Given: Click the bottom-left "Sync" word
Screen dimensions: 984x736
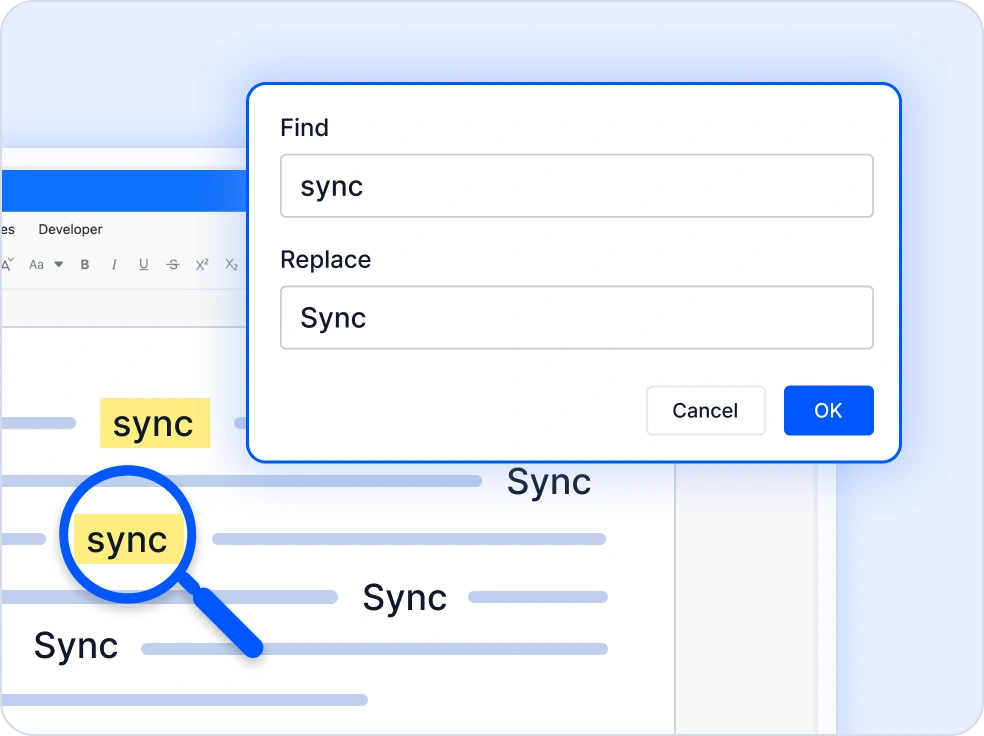Looking at the screenshot, I should point(76,646).
